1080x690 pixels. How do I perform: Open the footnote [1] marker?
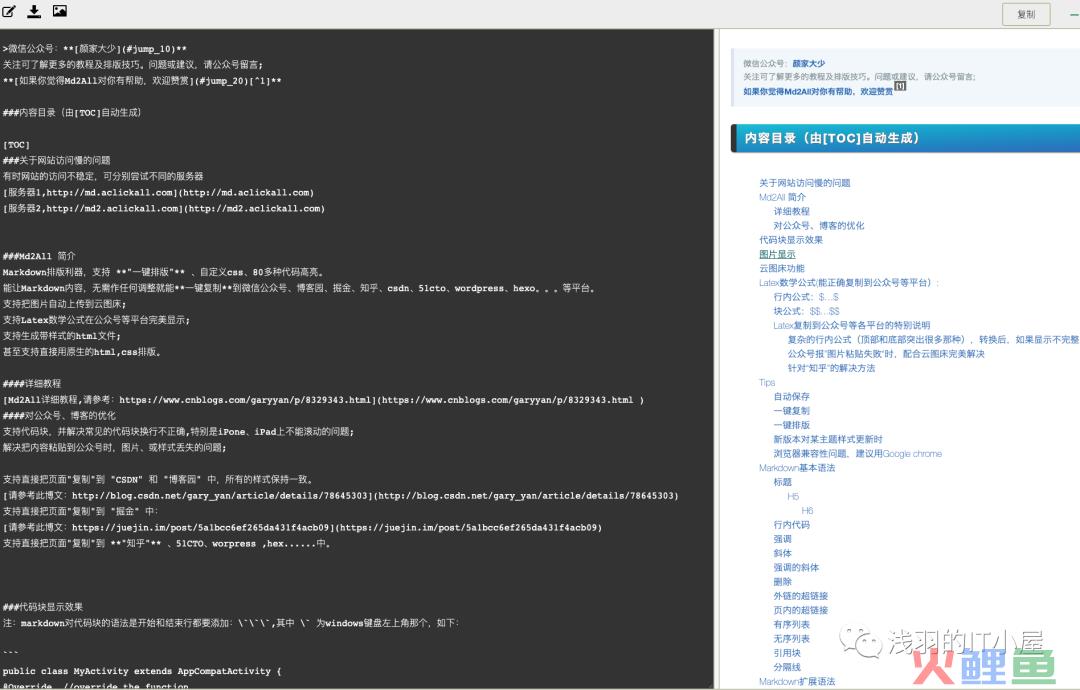pos(900,86)
